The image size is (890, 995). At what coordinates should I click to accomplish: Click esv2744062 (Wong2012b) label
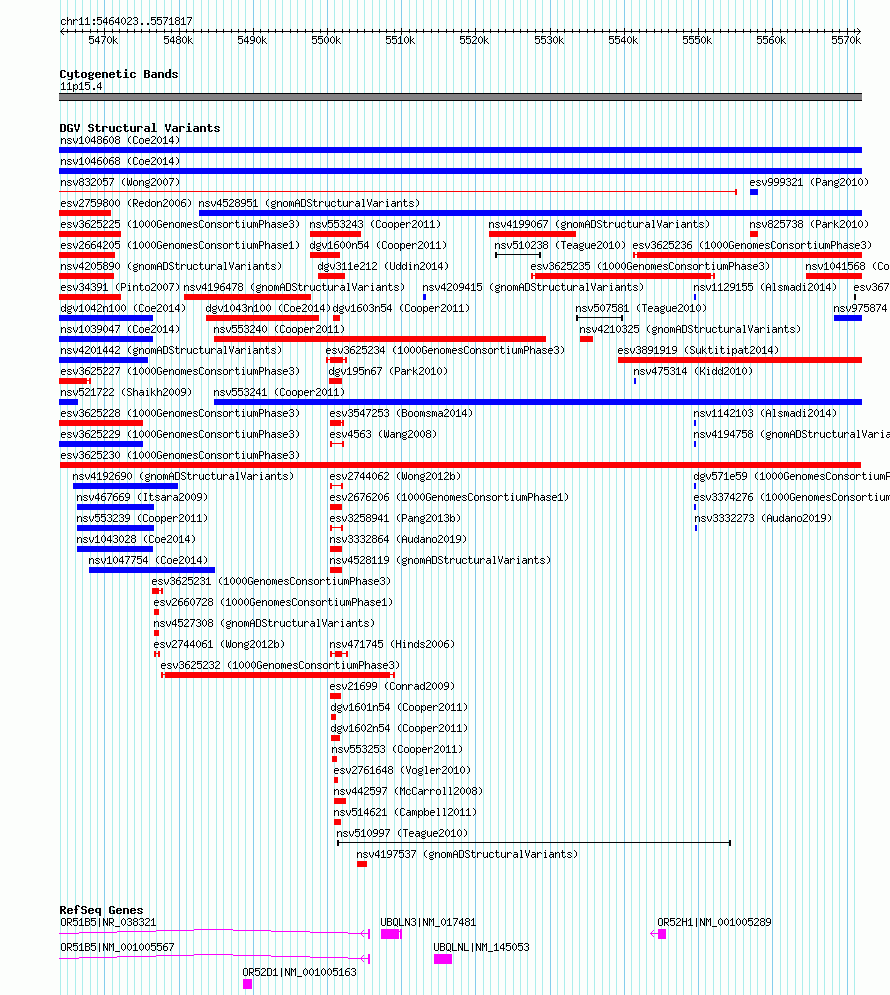click(x=395, y=475)
